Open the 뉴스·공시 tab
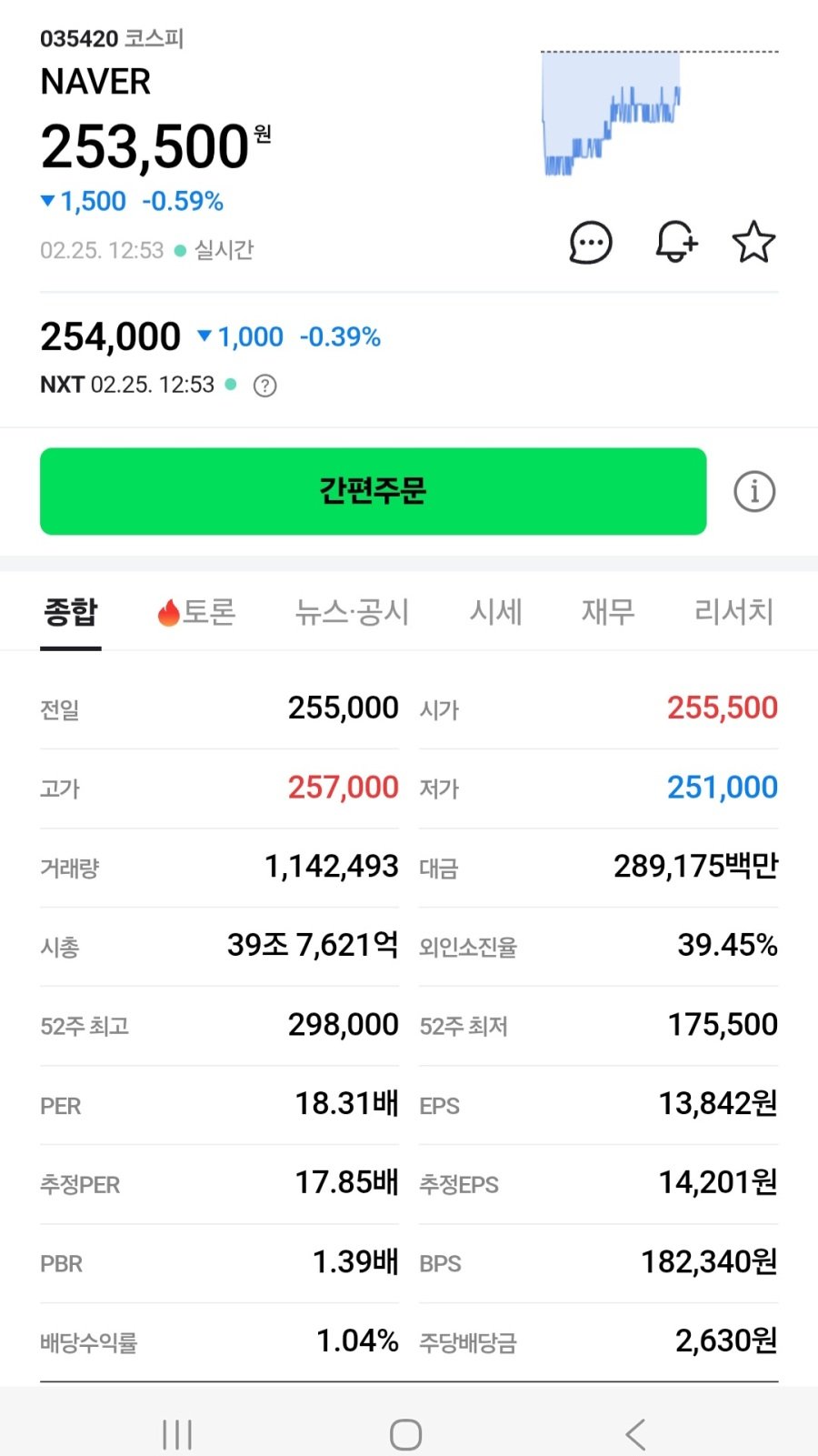 [352, 612]
